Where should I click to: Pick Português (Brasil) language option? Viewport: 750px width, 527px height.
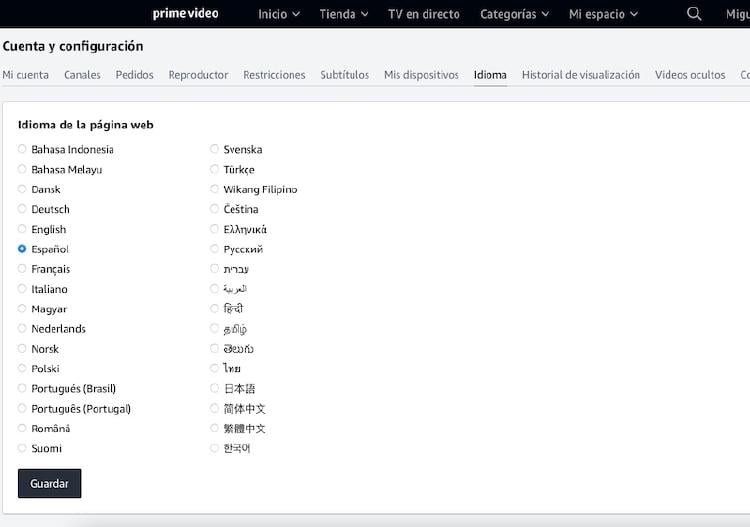[22, 388]
